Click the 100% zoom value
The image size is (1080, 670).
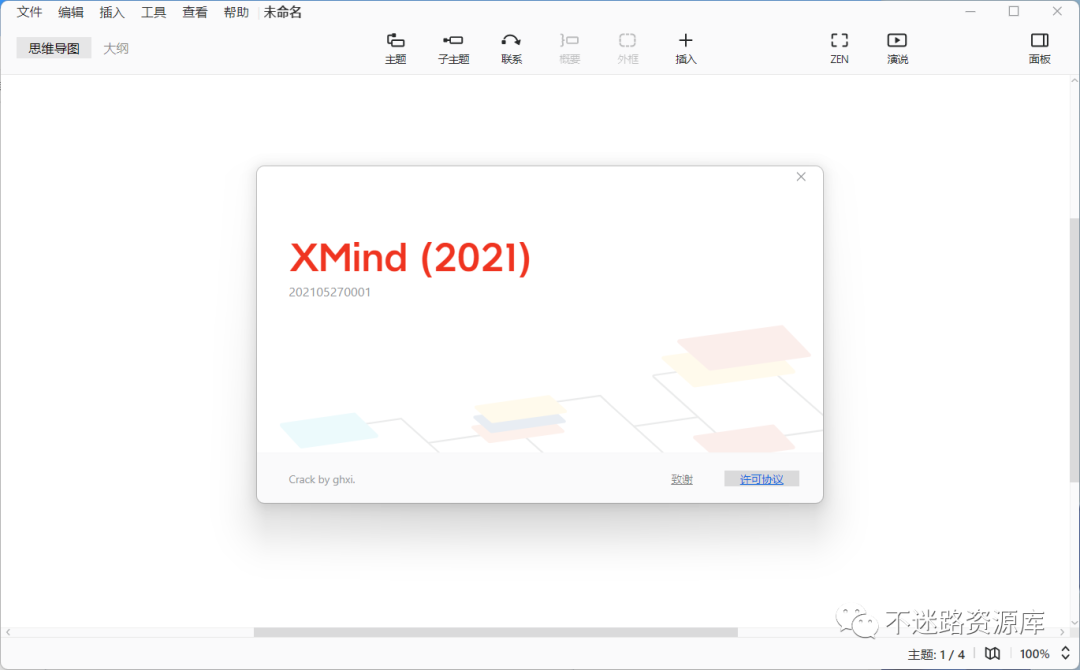pyautogui.click(x=1035, y=654)
